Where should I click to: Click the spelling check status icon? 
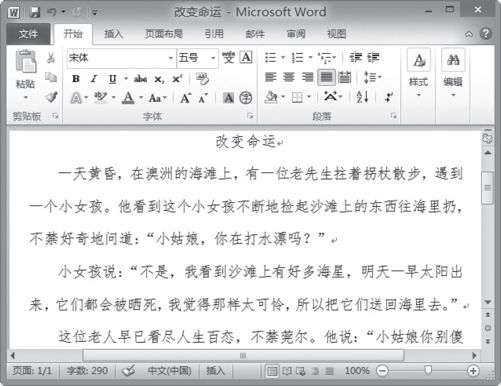(x=128, y=370)
